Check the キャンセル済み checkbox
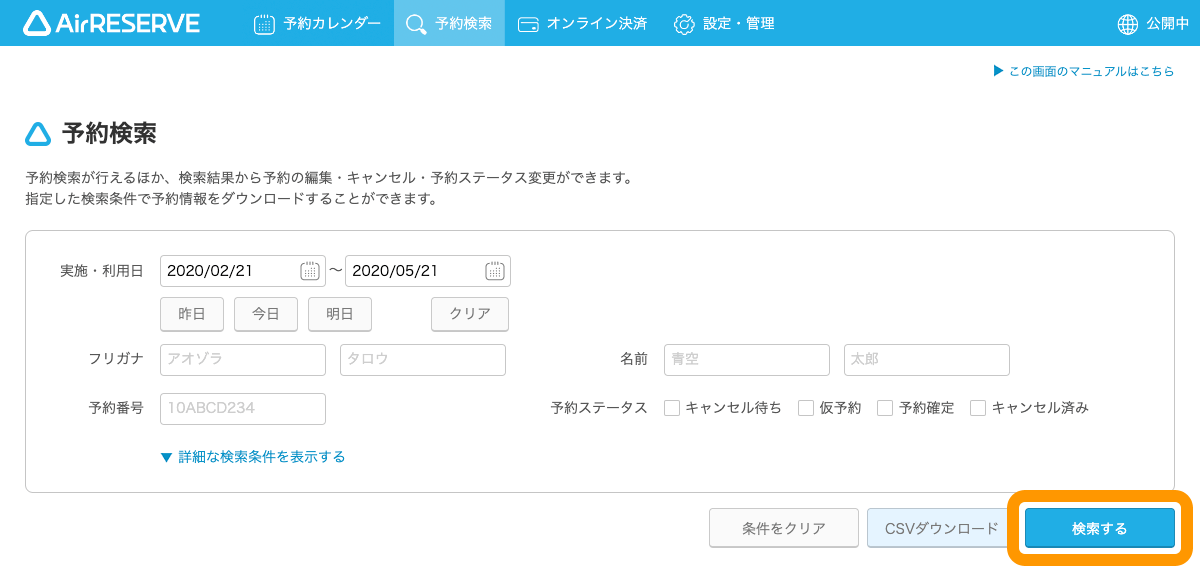The height and width of the screenshot is (586, 1200). point(978,408)
